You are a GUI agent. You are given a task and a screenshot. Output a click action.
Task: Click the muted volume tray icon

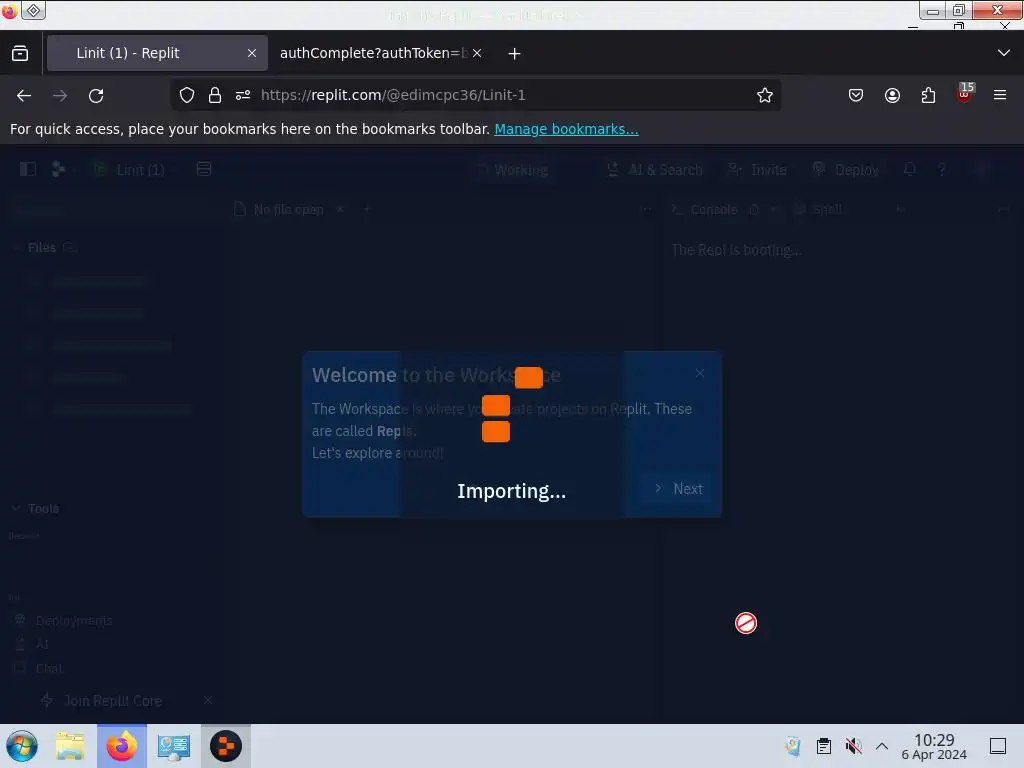click(853, 746)
